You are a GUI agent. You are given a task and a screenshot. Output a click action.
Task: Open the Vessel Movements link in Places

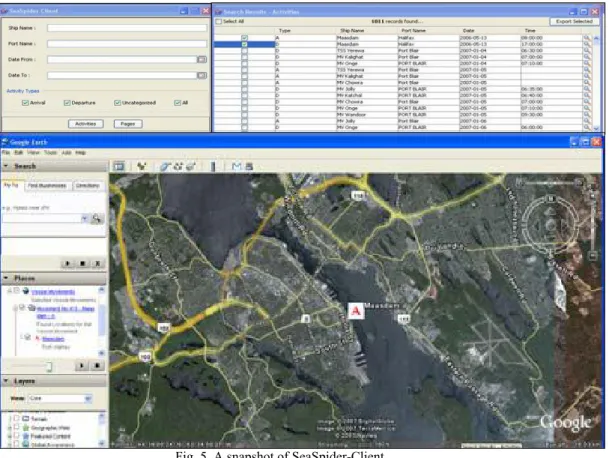click(x=53, y=292)
